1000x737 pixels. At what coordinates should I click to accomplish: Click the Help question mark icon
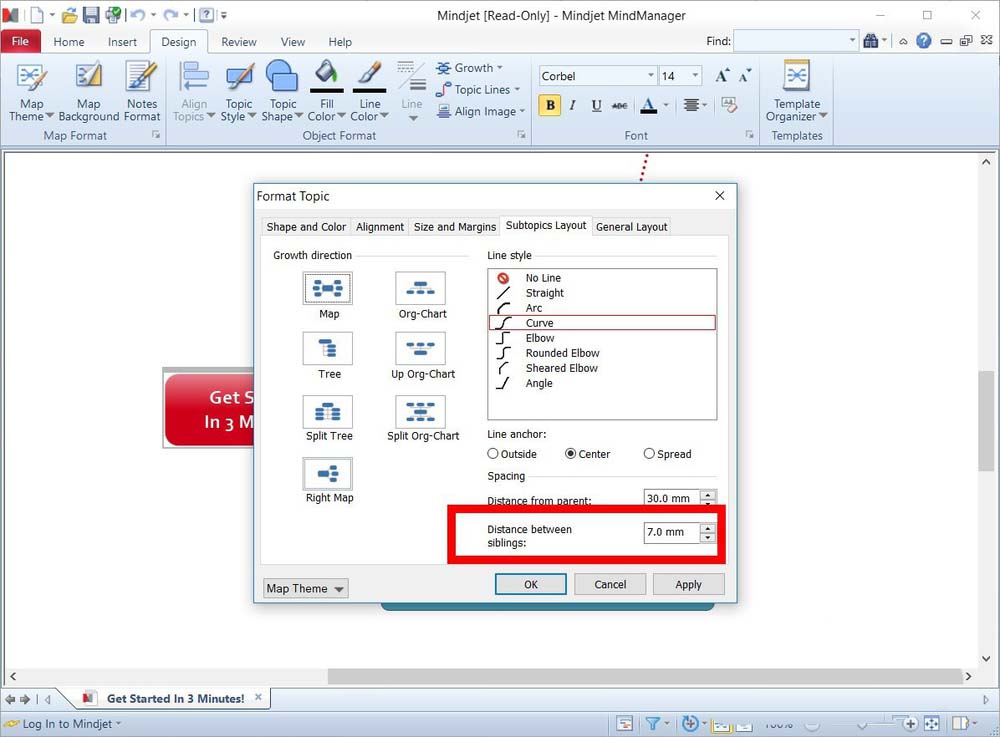pos(923,41)
